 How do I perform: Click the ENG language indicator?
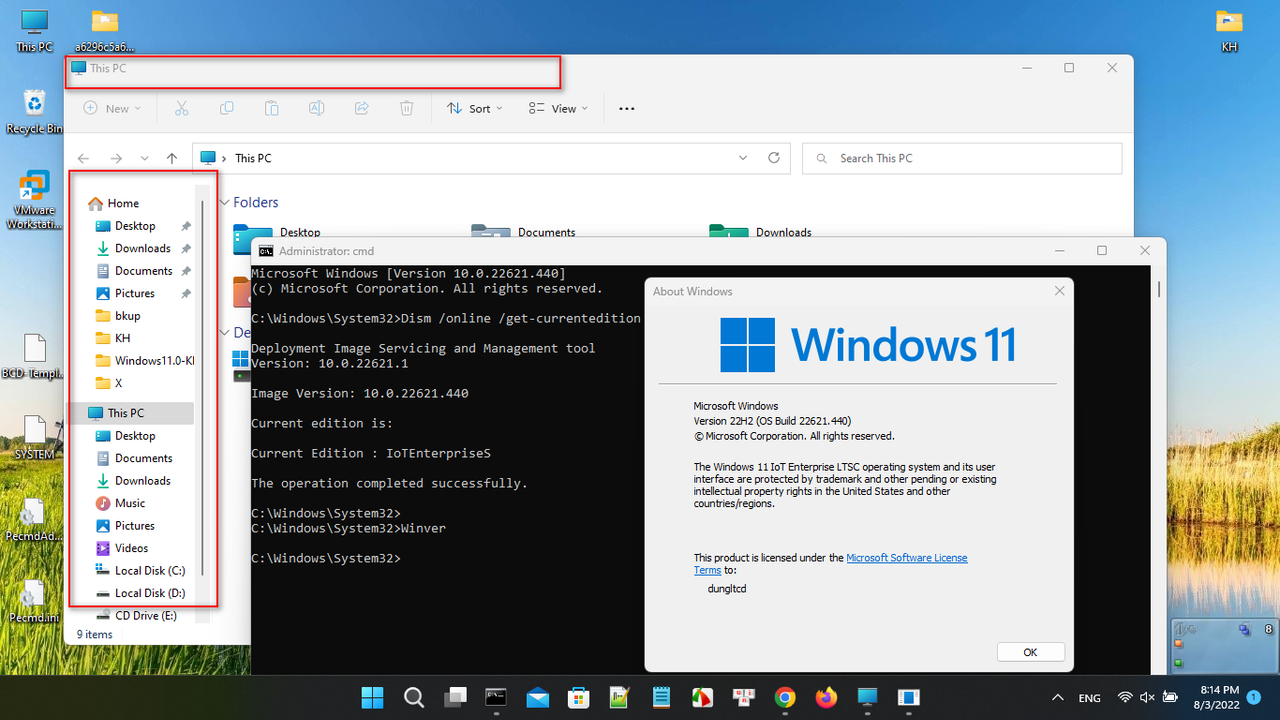[x=1090, y=698]
